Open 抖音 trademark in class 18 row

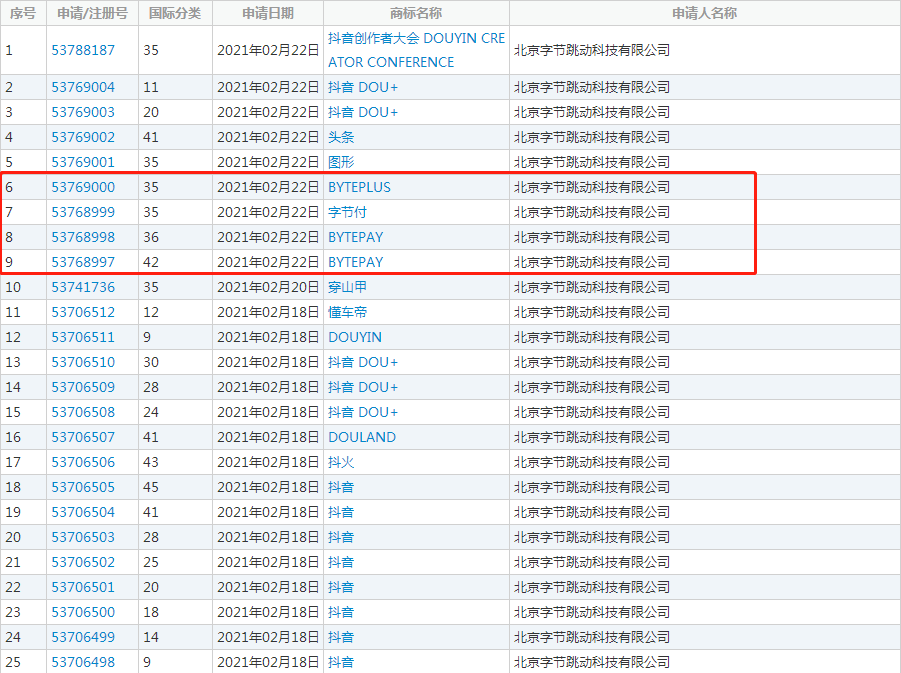coord(341,612)
